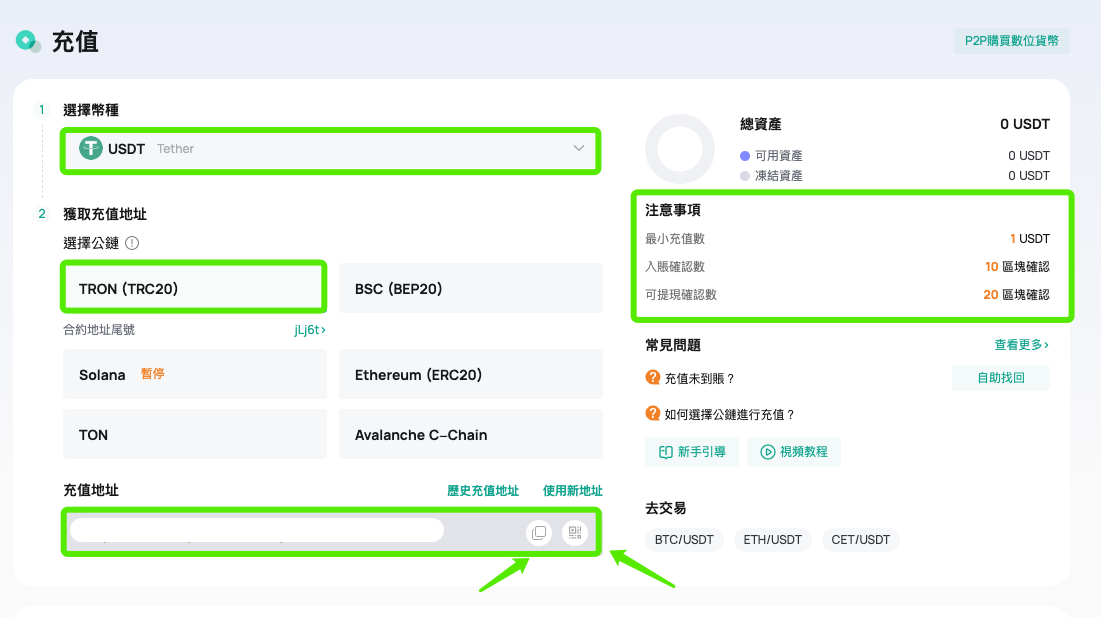Open the 新手引導 guide button

tap(692, 451)
